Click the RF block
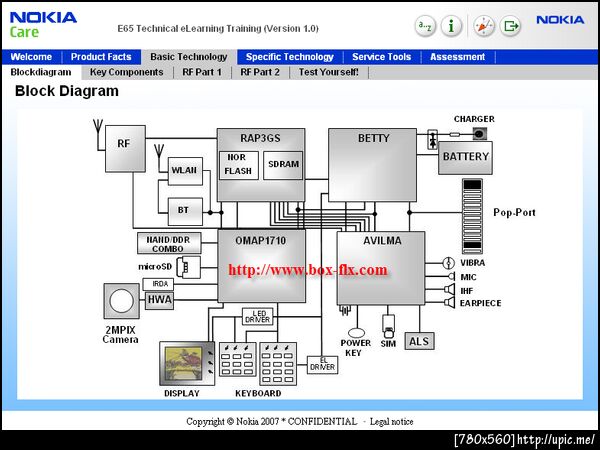Image resolution: width=600 pixels, height=450 pixels. (x=125, y=148)
